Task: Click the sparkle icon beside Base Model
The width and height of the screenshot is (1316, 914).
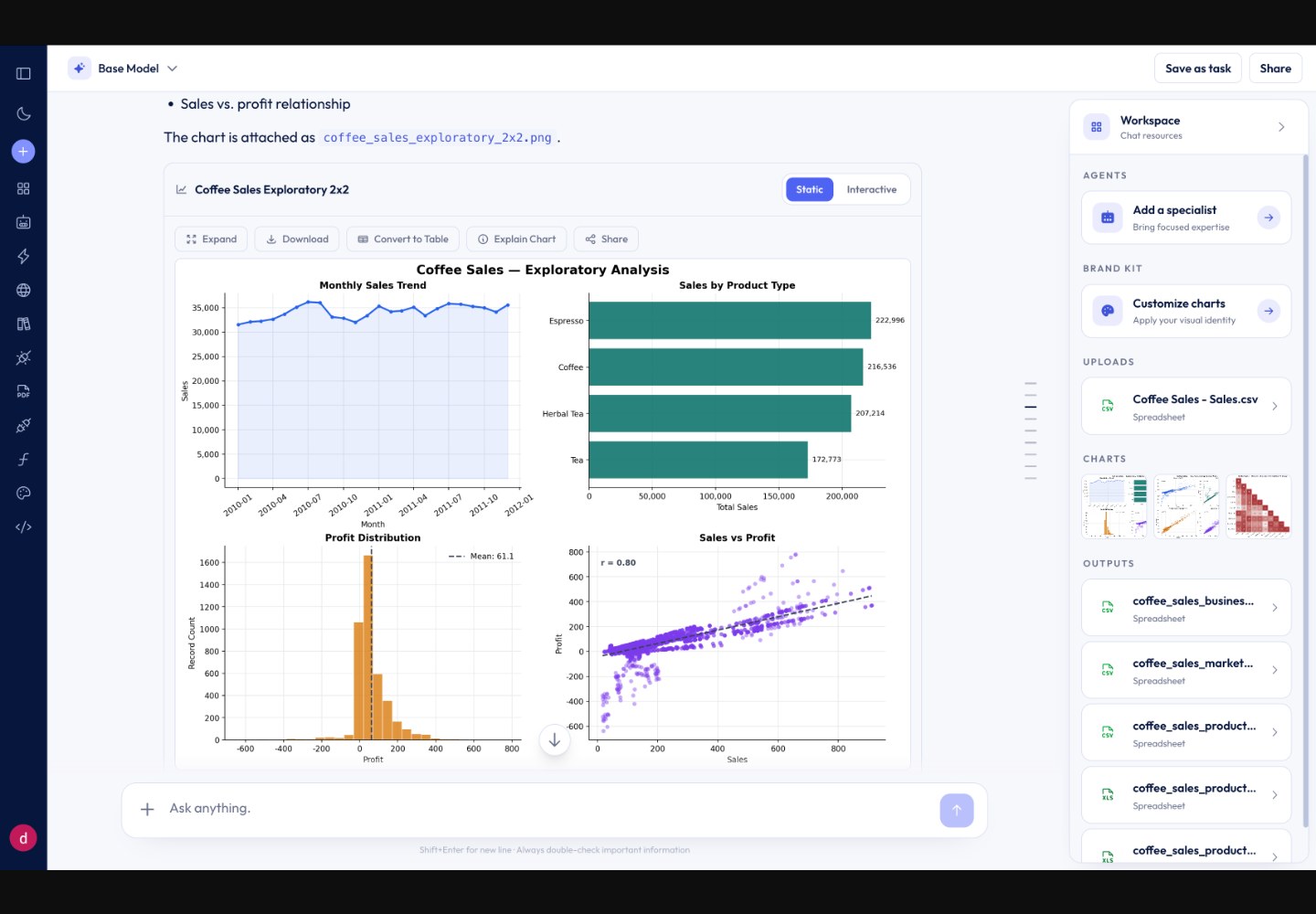Action: [x=80, y=69]
